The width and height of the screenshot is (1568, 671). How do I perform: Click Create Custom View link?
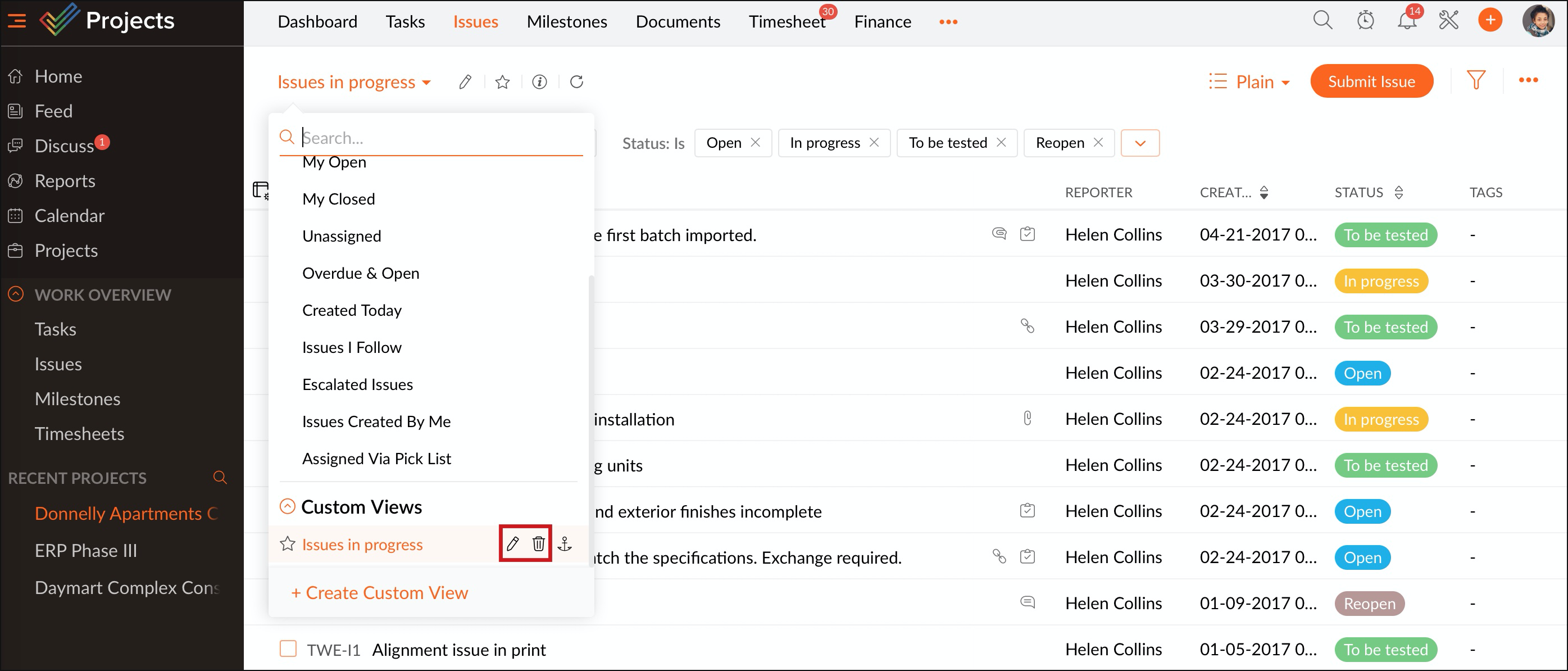[379, 592]
